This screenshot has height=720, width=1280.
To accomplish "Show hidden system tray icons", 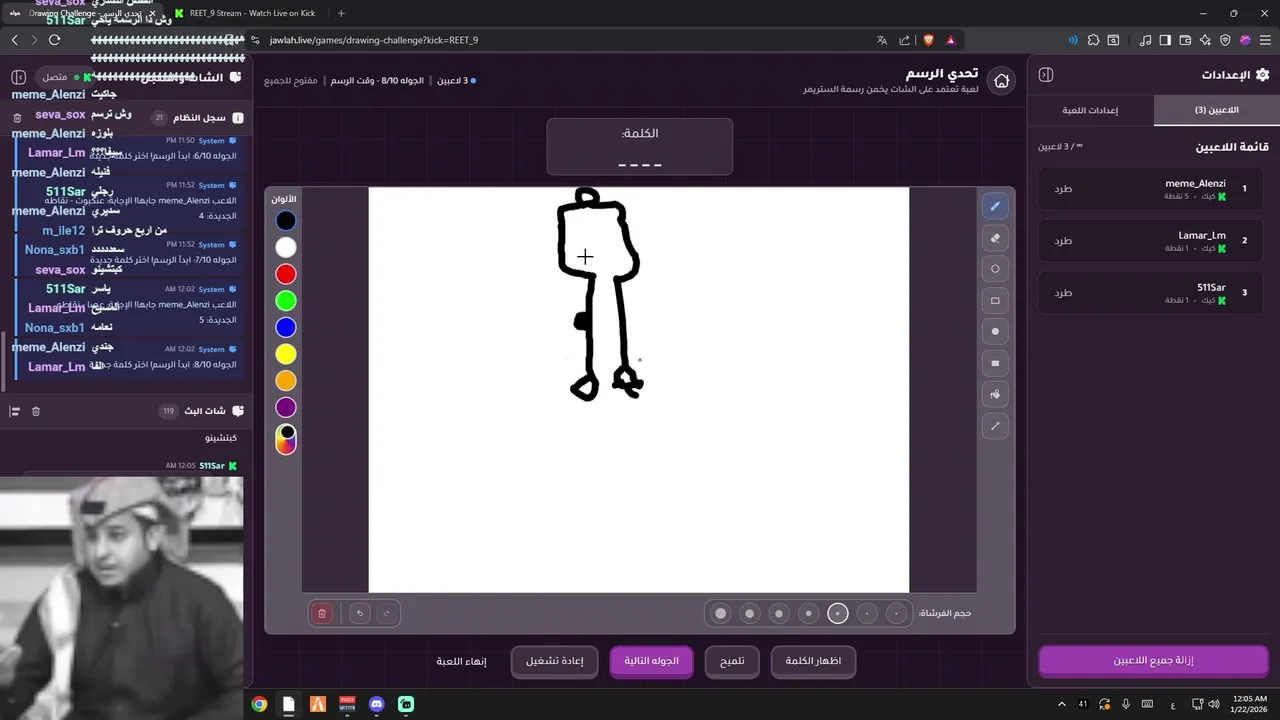I will click(x=1062, y=704).
